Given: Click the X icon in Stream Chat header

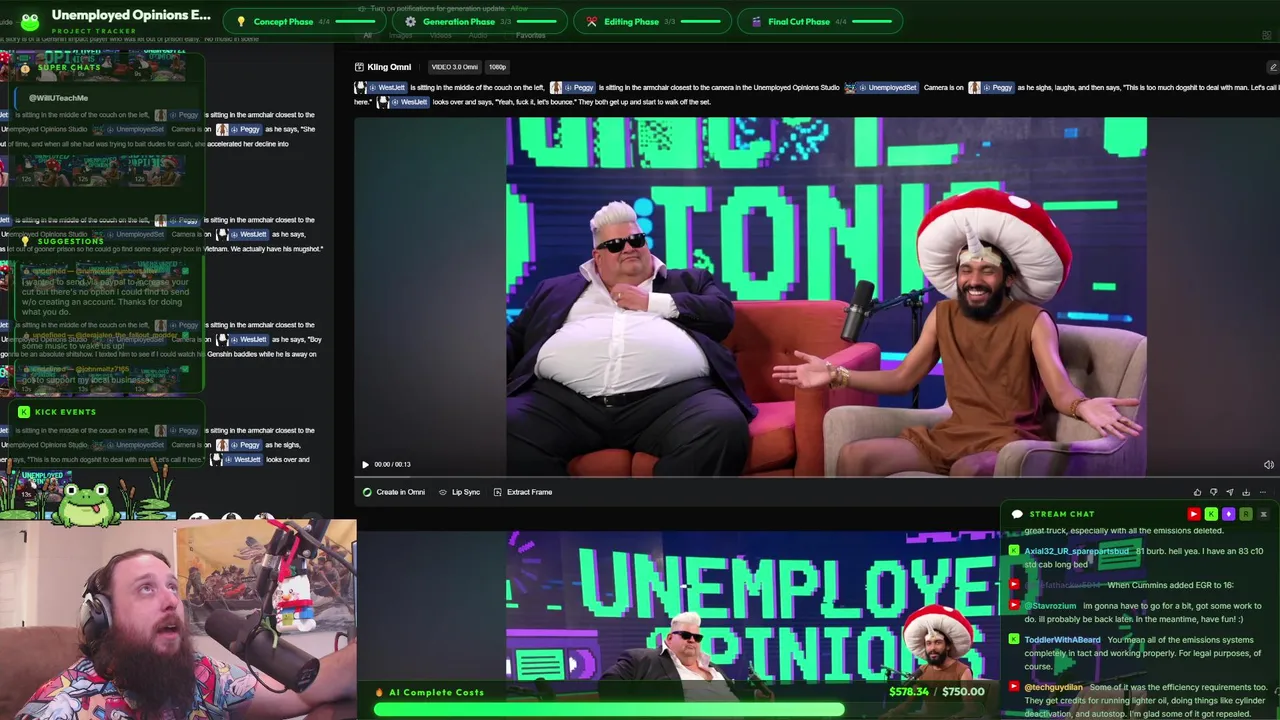Looking at the screenshot, I should point(1263,514).
